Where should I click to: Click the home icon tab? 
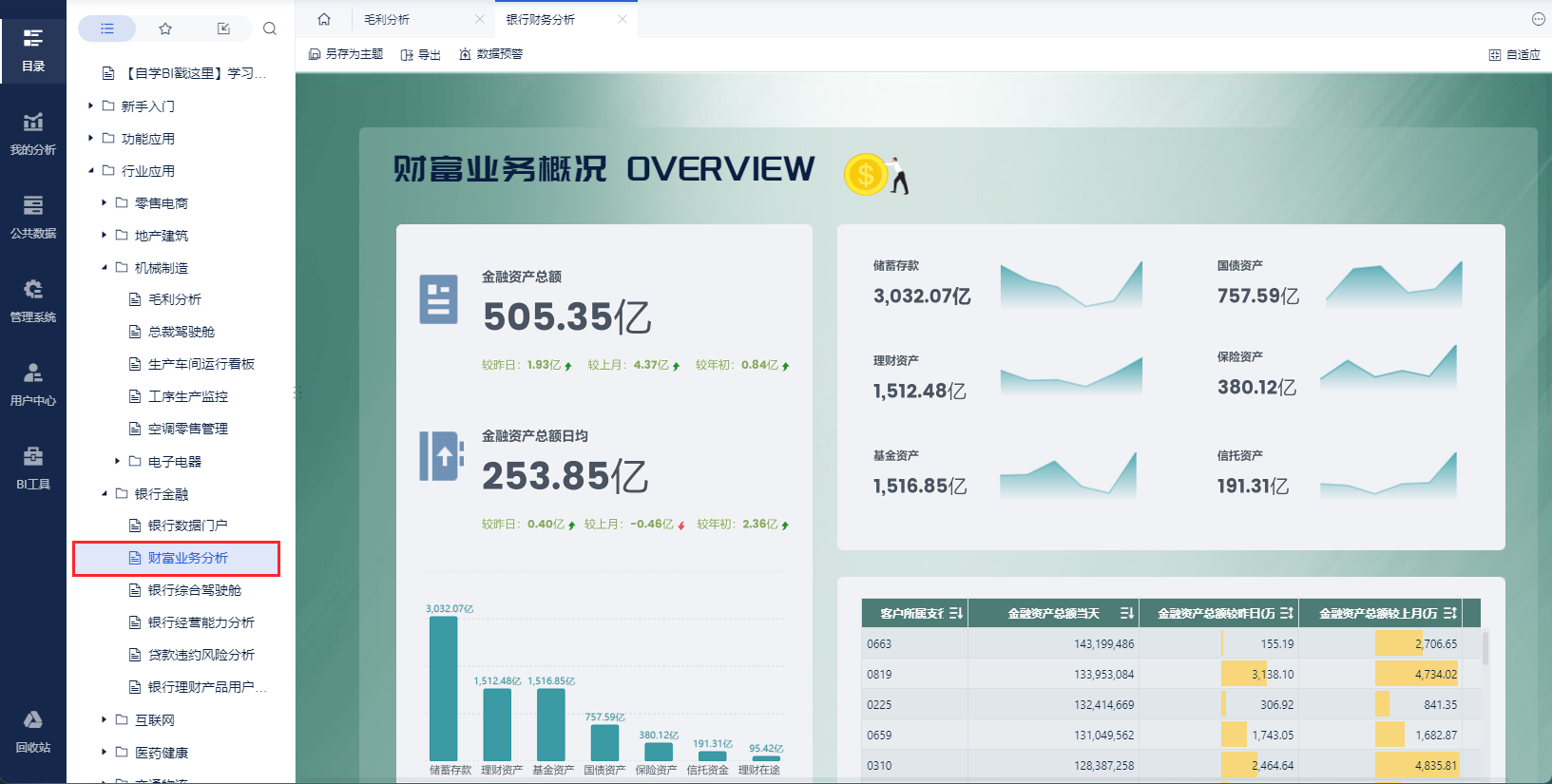click(x=324, y=19)
